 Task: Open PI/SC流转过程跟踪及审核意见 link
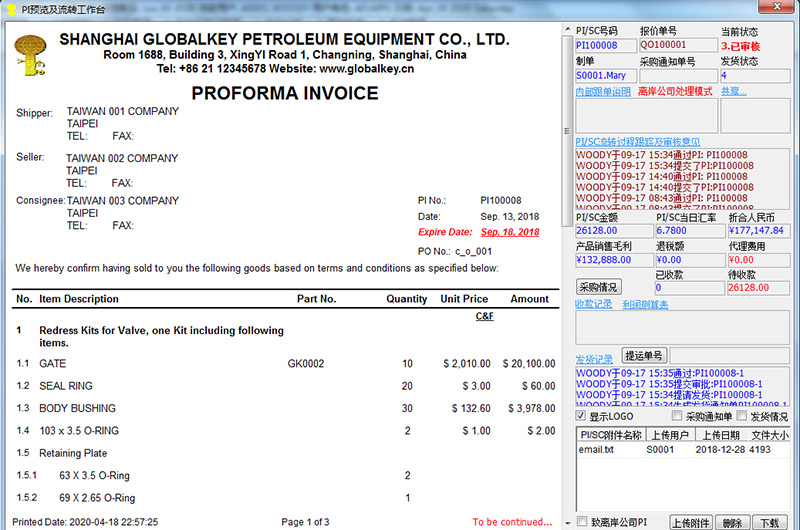(x=638, y=142)
